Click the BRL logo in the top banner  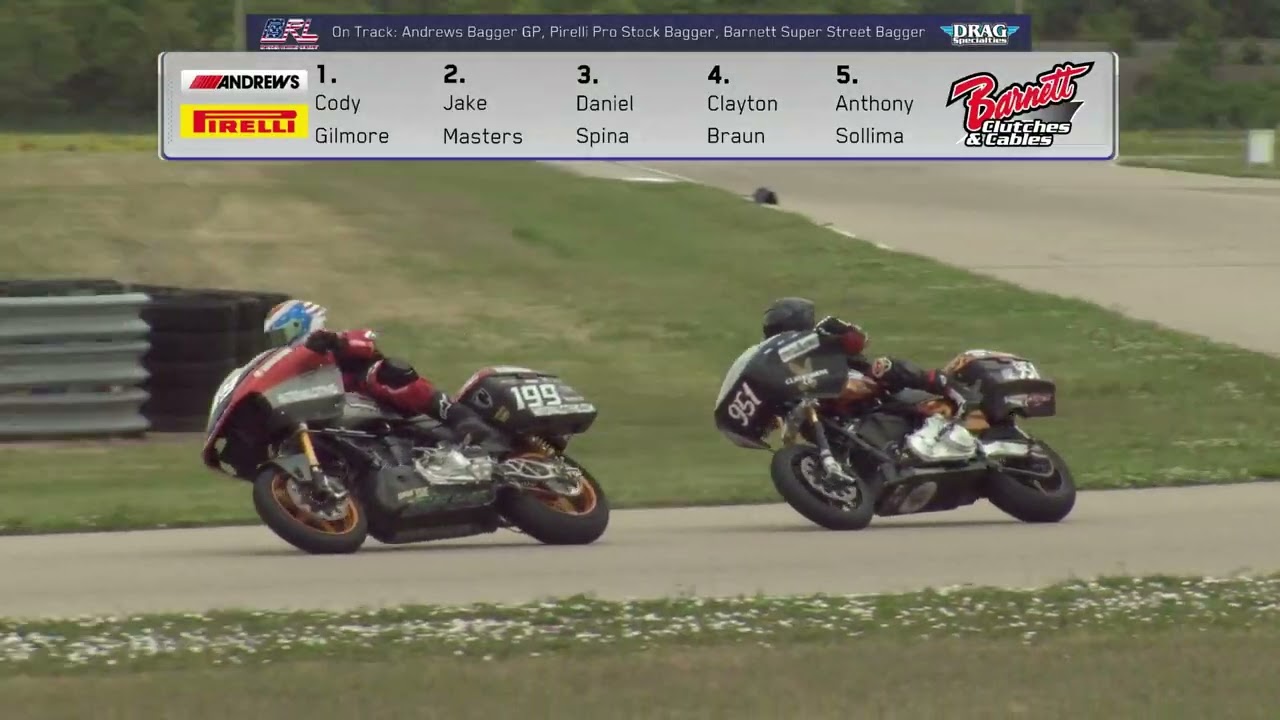[x=289, y=33]
